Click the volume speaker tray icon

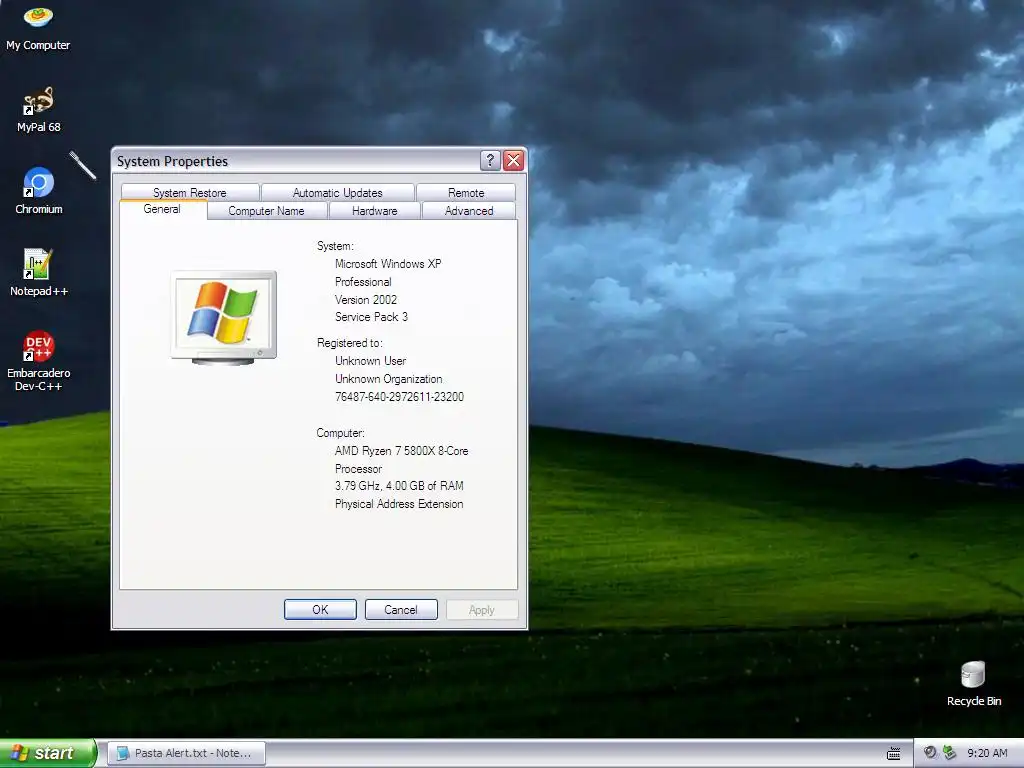click(x=930, y=752)
